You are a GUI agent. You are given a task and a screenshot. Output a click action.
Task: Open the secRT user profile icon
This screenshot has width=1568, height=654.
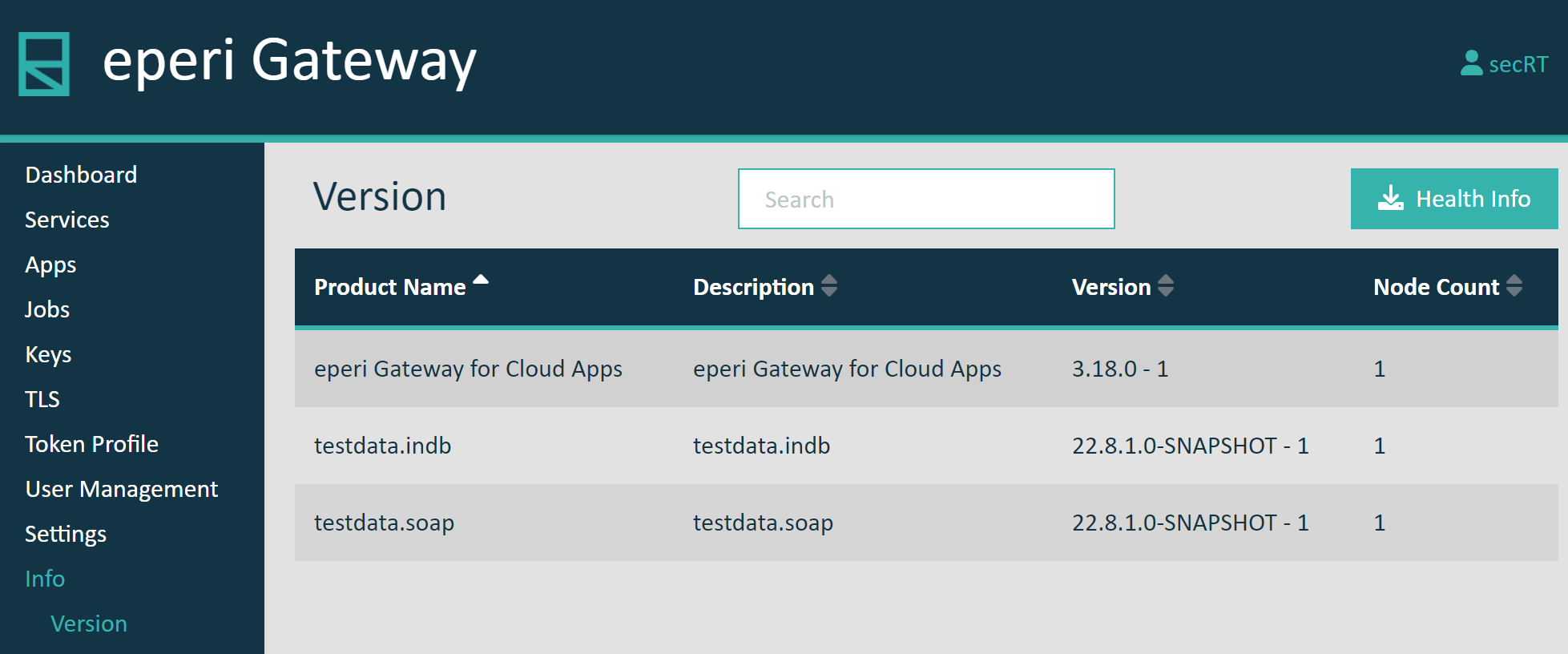1471,63
